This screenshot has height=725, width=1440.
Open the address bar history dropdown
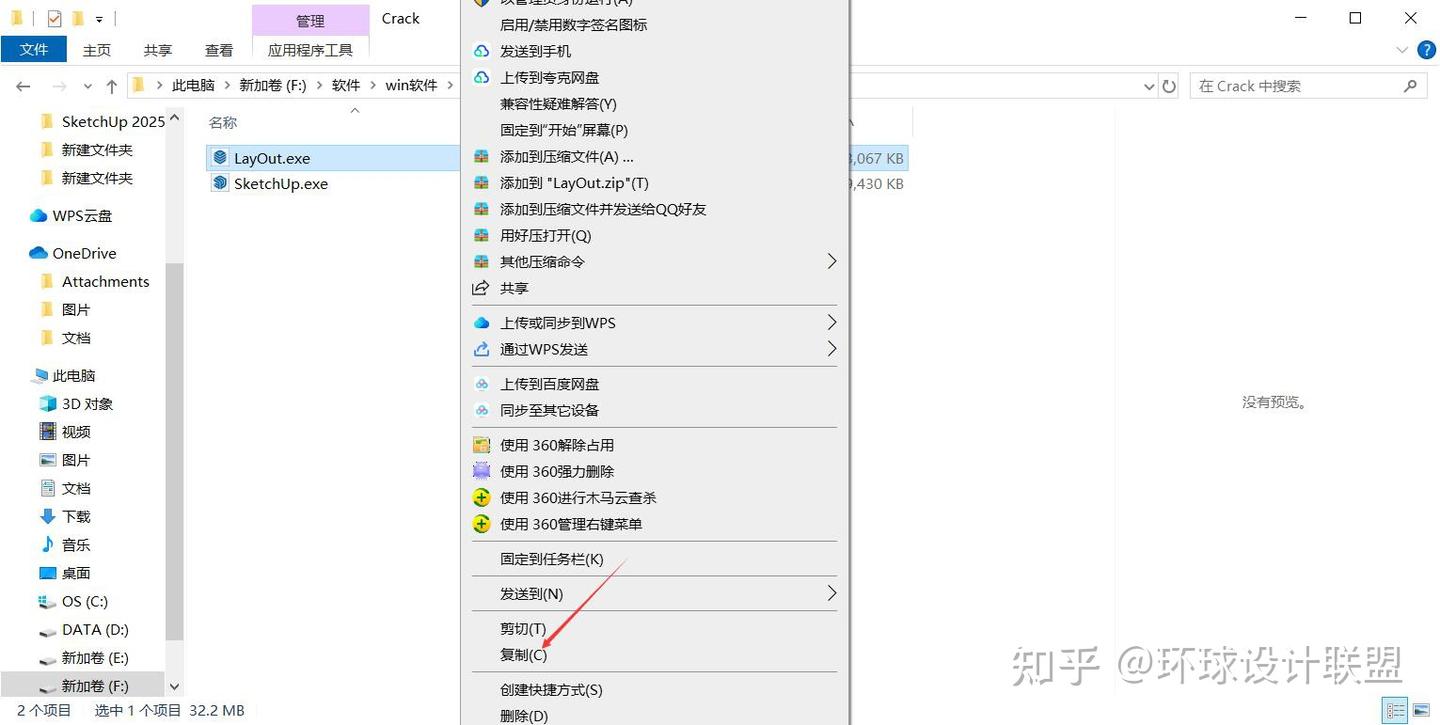[x=1148, y=85]
